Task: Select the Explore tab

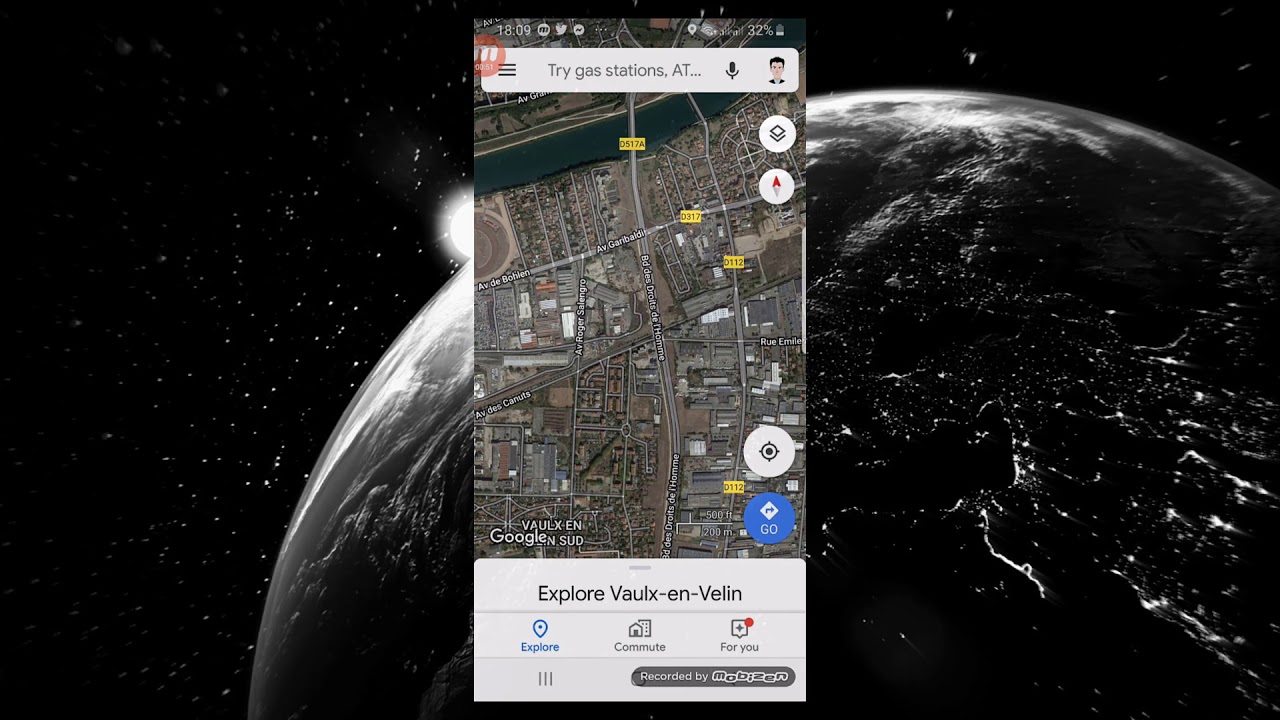Action: 540,636
